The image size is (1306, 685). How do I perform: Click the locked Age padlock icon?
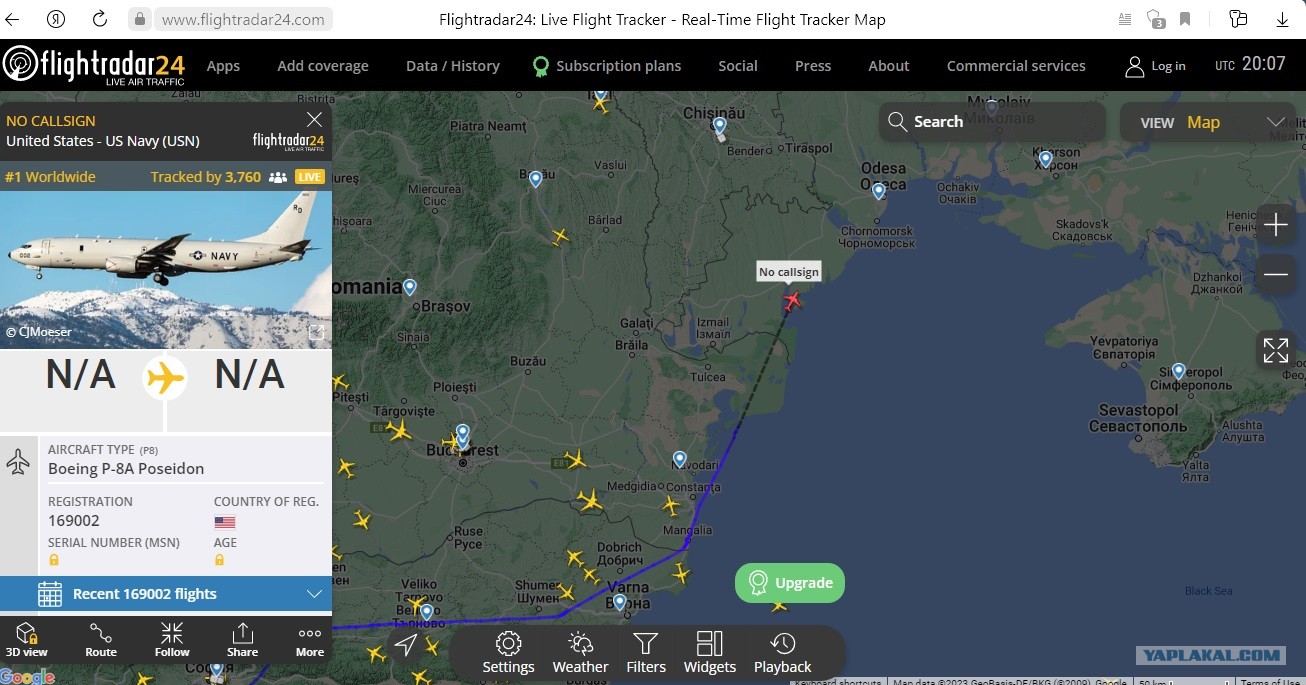point(219,560)
